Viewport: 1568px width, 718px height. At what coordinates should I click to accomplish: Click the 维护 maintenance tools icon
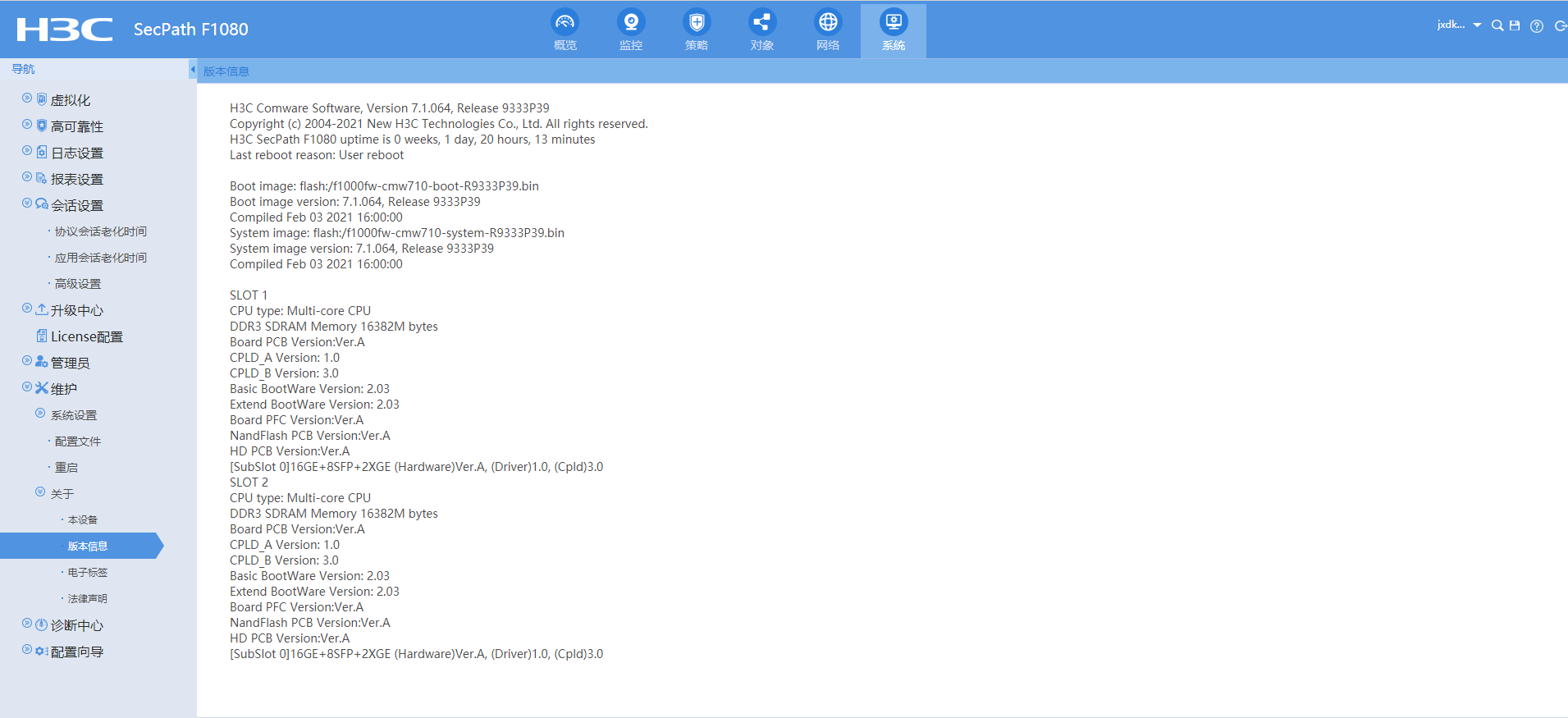42,388
